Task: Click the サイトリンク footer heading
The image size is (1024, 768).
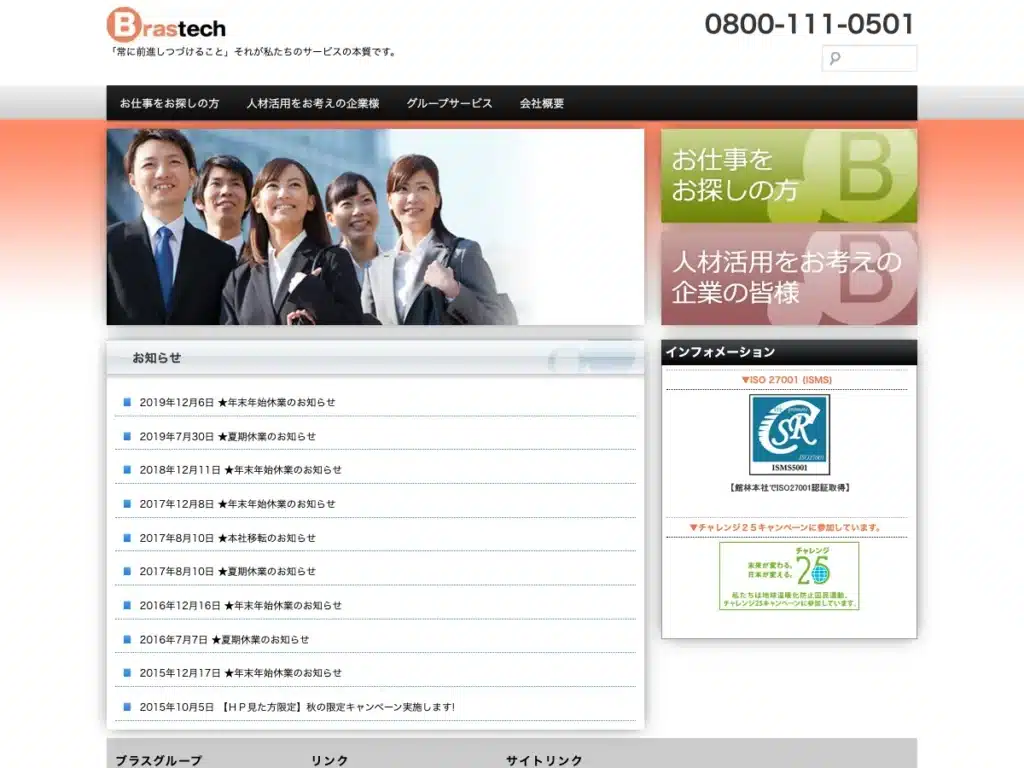Action: pyautogui.click(x=544, y=761)
